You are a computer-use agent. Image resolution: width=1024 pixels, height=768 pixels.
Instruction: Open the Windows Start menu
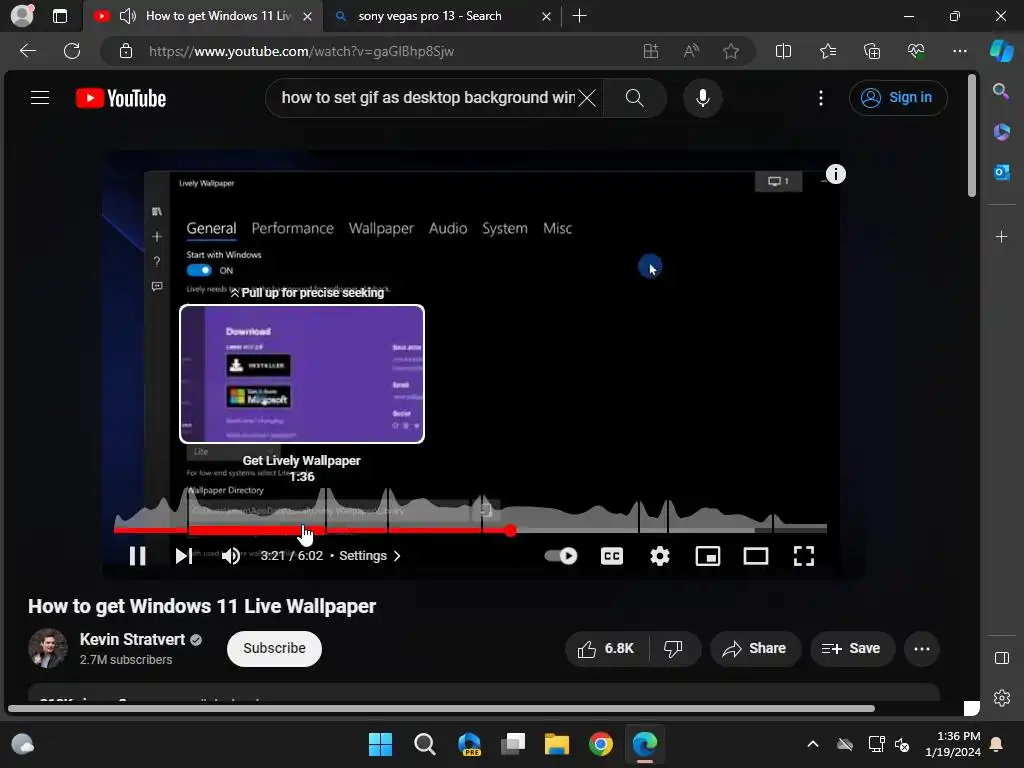pyautogui.click(x=380, y=744)
